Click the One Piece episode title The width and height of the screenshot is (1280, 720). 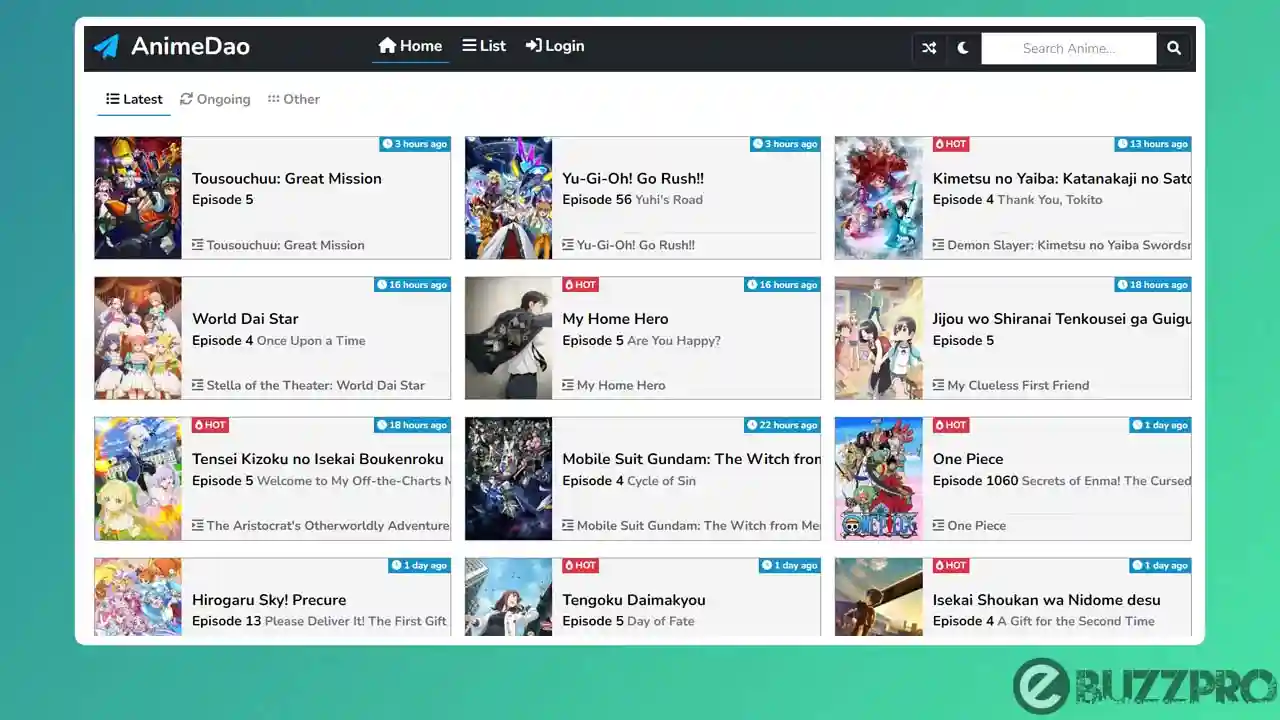968,459
